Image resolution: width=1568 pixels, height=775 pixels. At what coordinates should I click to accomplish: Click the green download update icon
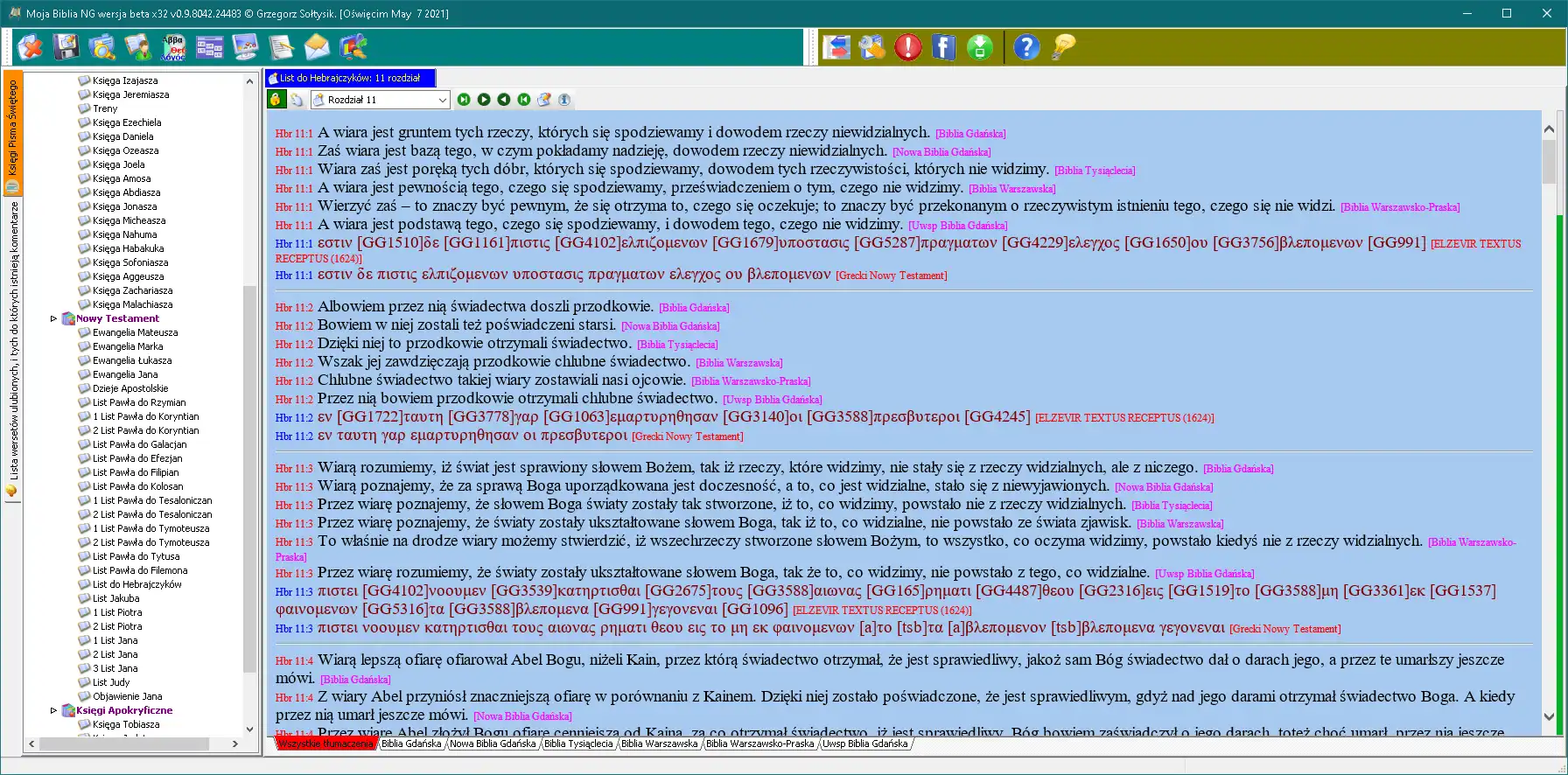tap(980, 46)
